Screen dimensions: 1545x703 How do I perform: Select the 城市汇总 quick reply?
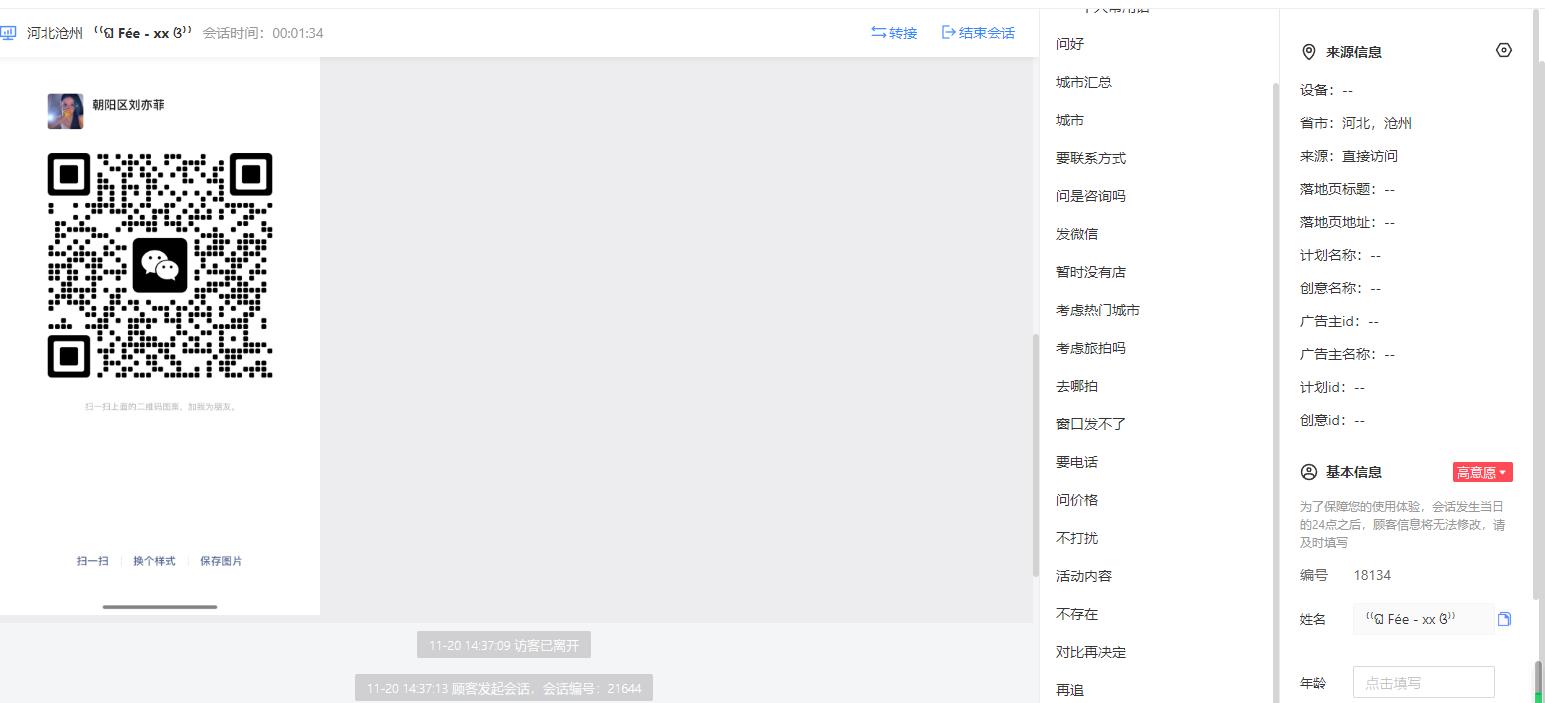1084,82
